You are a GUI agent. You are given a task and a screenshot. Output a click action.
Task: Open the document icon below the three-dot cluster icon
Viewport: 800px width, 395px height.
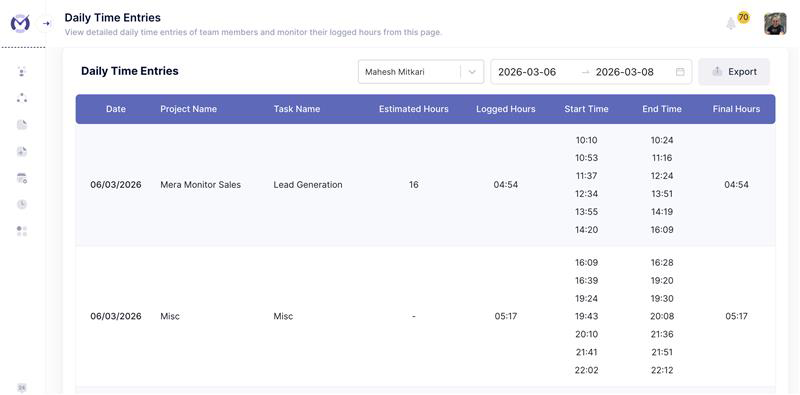click(x=22, y=125)
